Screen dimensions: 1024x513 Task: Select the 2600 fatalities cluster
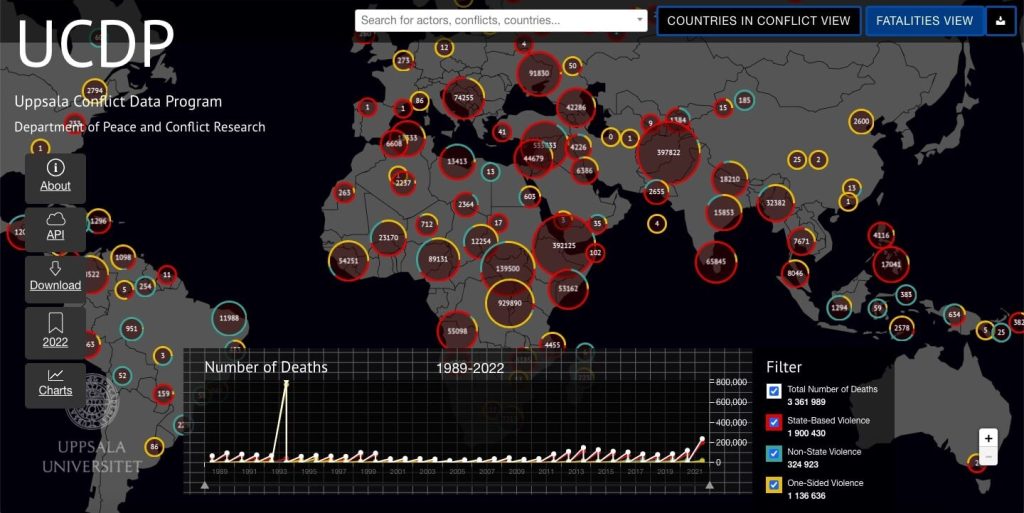861,121
